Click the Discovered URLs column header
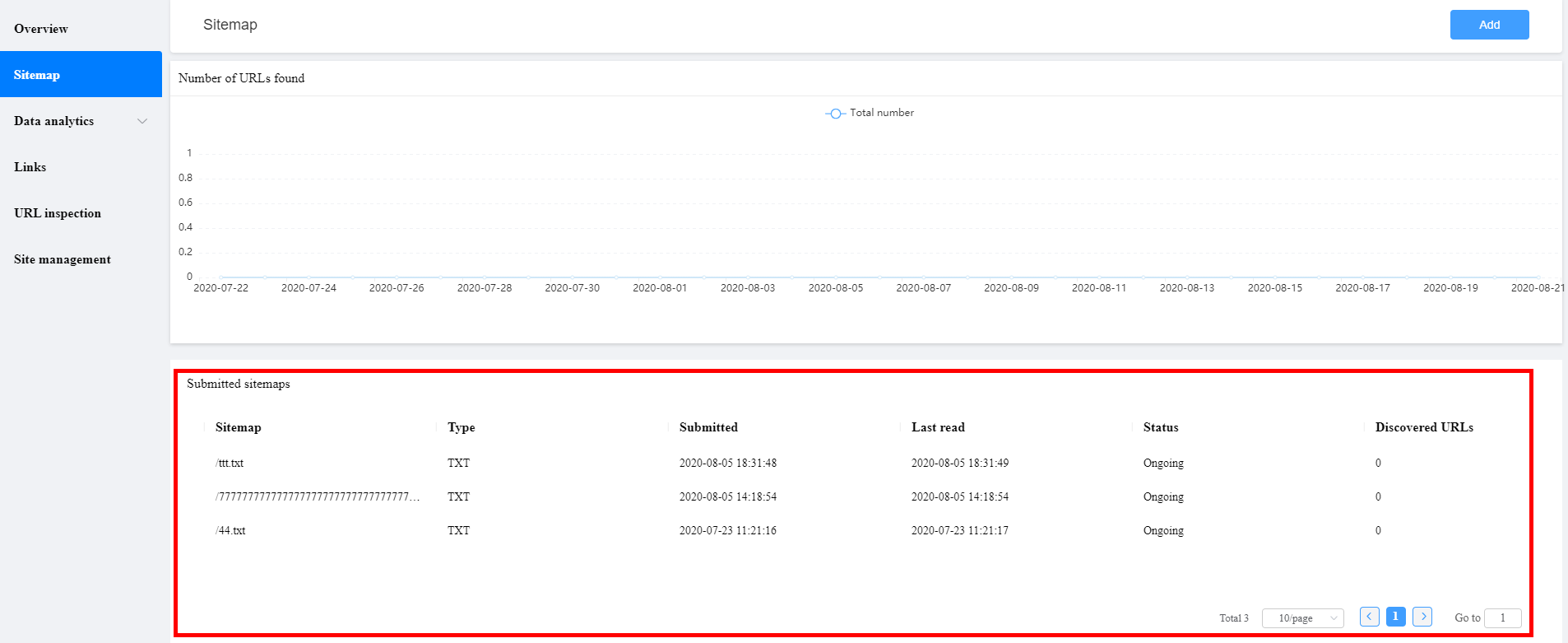The height and width of the screenshot is (643, 1568). pyautogui.click(x=1424, y=427)
